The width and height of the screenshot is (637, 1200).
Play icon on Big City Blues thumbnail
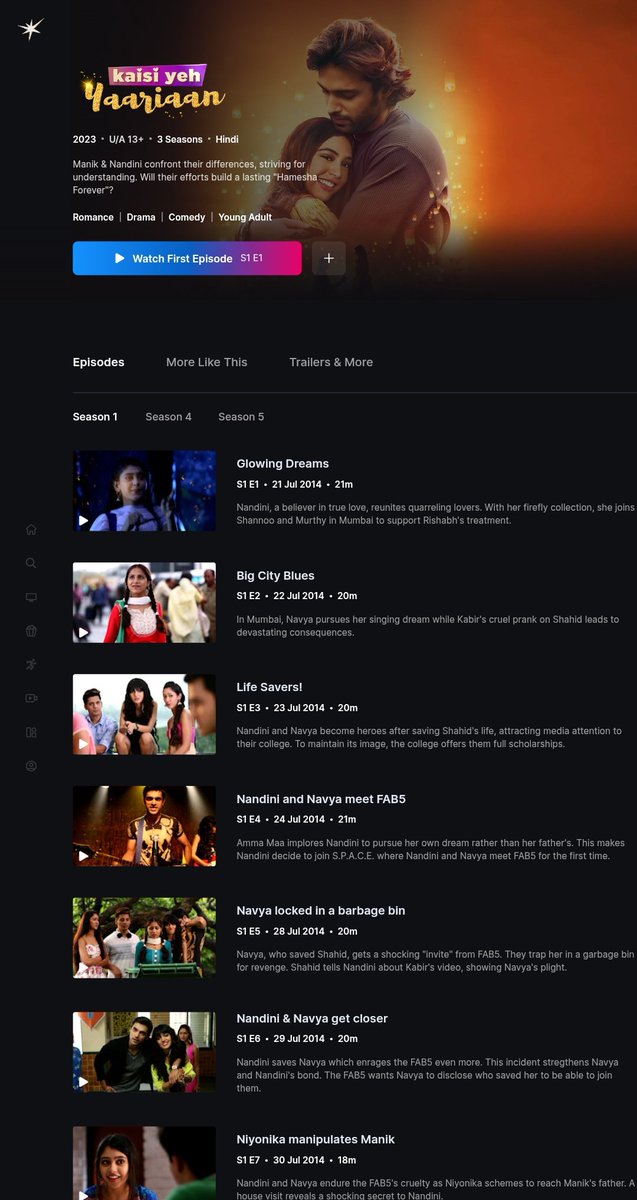pyautogui.click(x=84, y=632)
